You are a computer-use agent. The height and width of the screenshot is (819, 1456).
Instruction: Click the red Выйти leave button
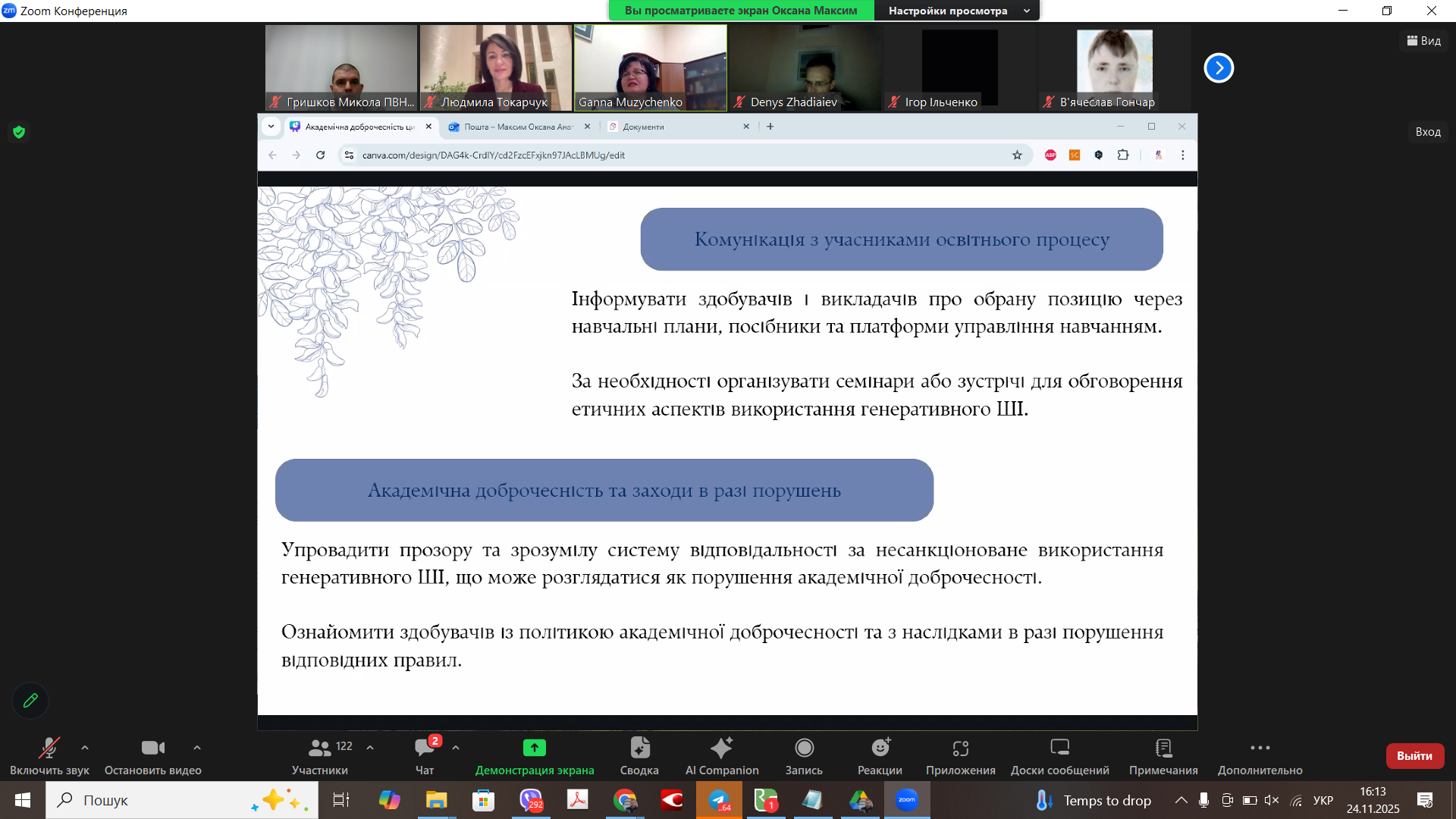click(1414, 756)
